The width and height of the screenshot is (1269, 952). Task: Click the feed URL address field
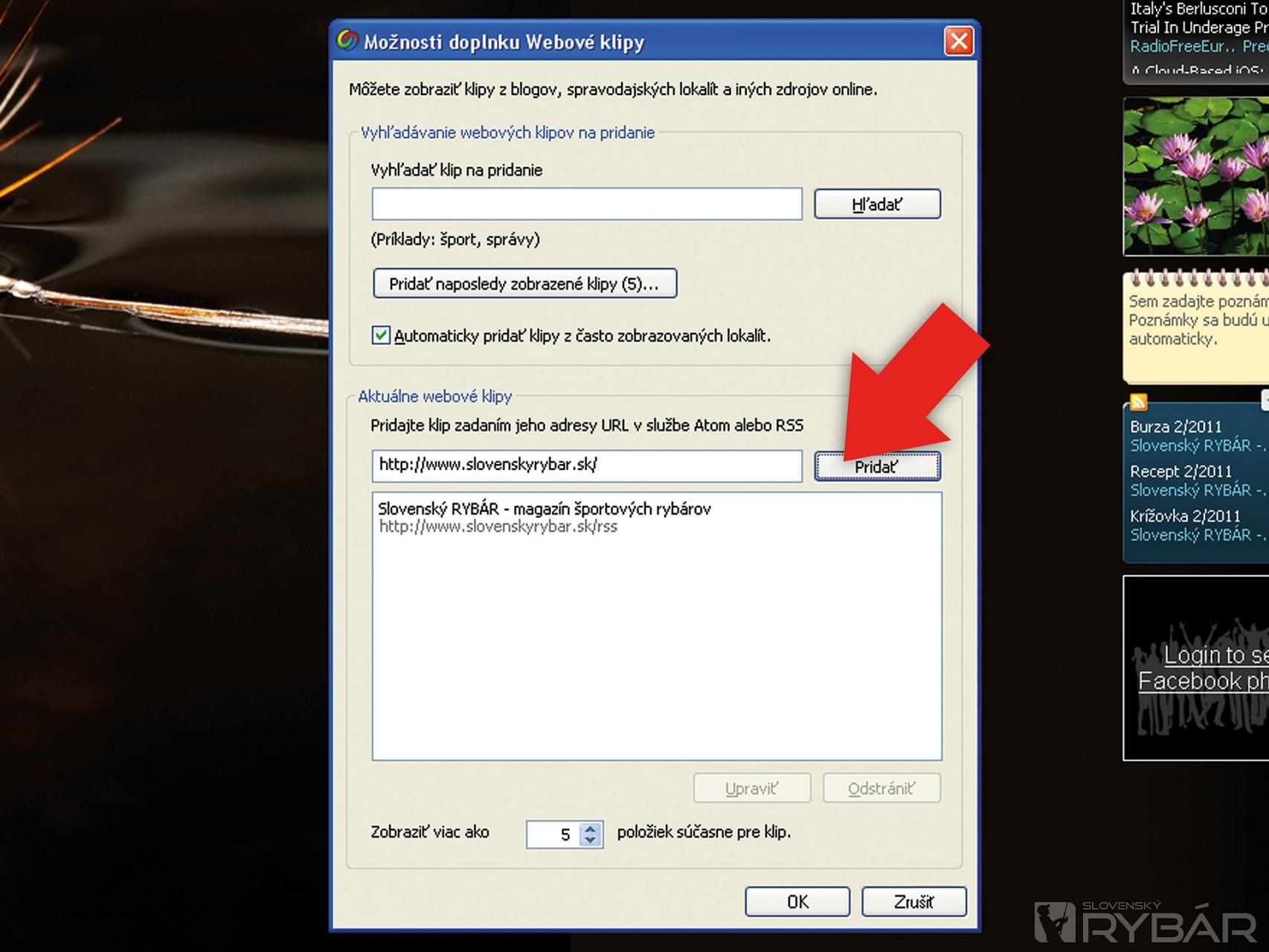coord(586,466)
